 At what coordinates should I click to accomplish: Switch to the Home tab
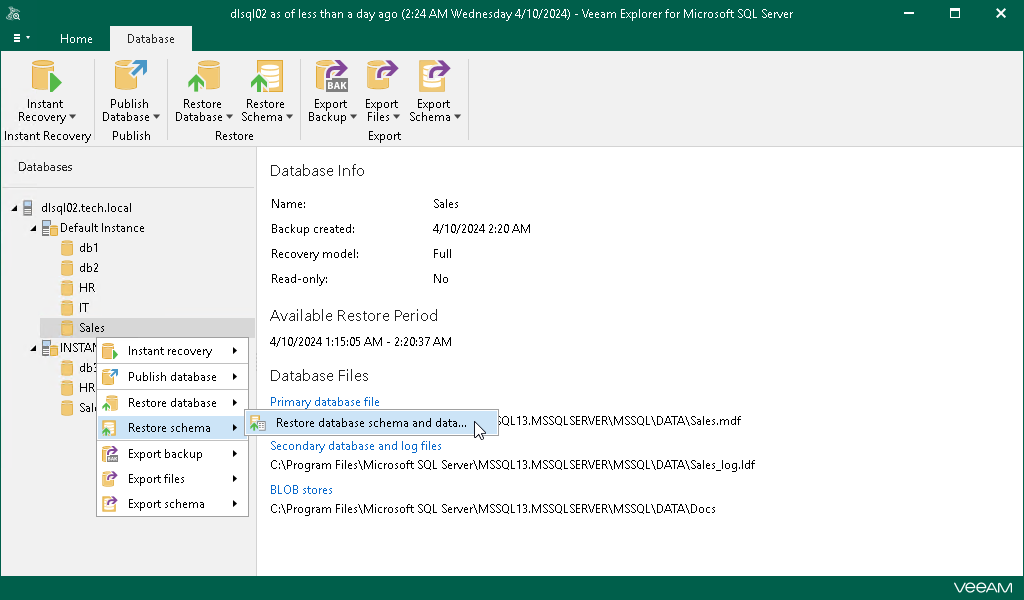tap(76, 39)
